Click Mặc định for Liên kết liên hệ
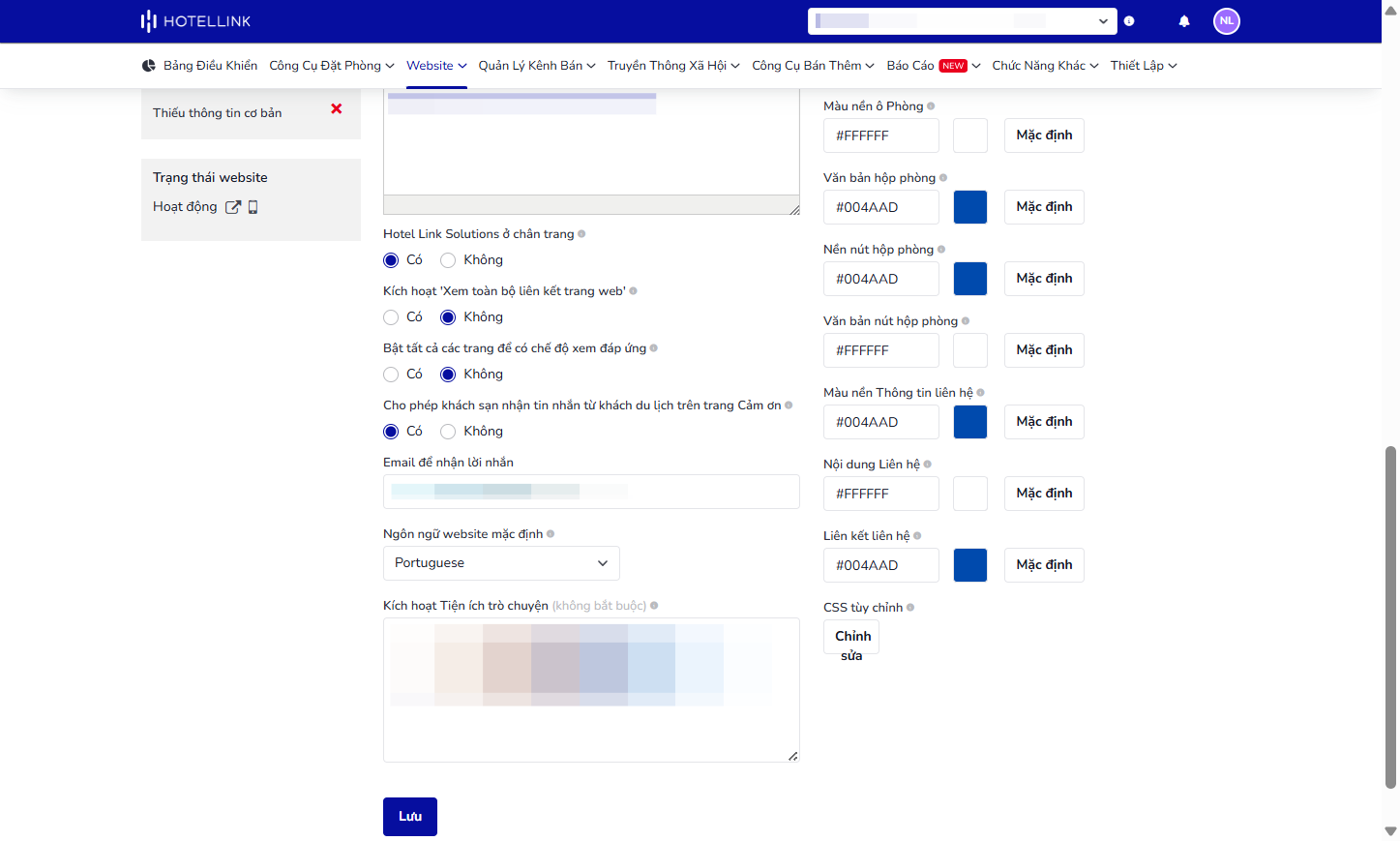1400x841 pixels. [1044, 565]
